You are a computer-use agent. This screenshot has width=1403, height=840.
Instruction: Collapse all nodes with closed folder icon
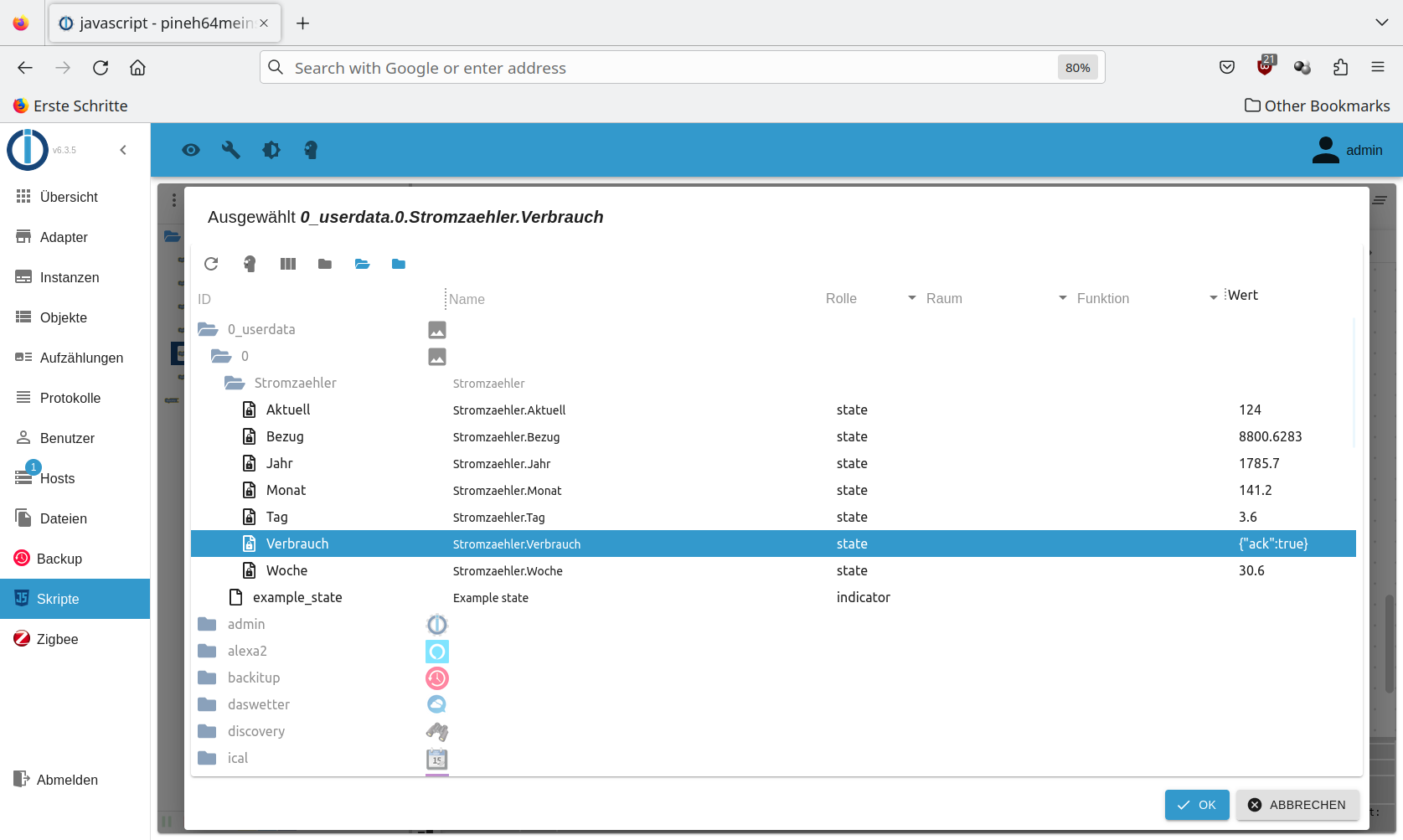pos(325,264)
